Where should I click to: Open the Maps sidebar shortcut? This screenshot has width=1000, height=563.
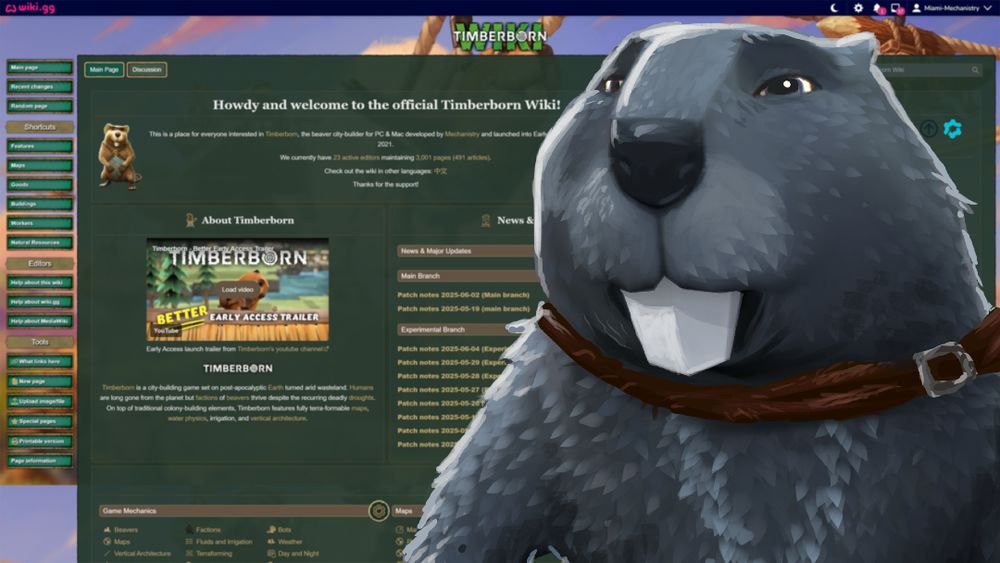coord(40,165)
